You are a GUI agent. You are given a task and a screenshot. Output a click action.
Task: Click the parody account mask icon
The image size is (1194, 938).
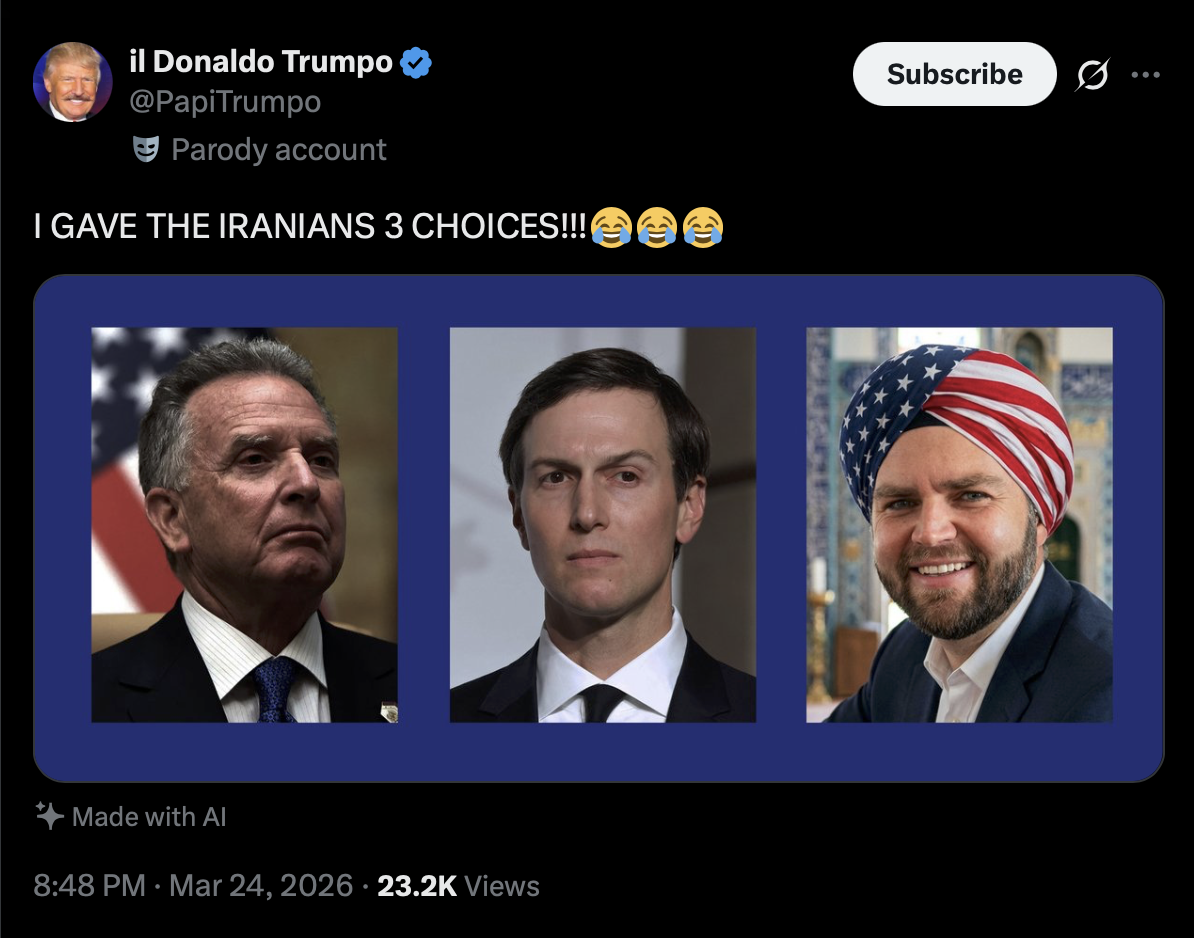146,150
